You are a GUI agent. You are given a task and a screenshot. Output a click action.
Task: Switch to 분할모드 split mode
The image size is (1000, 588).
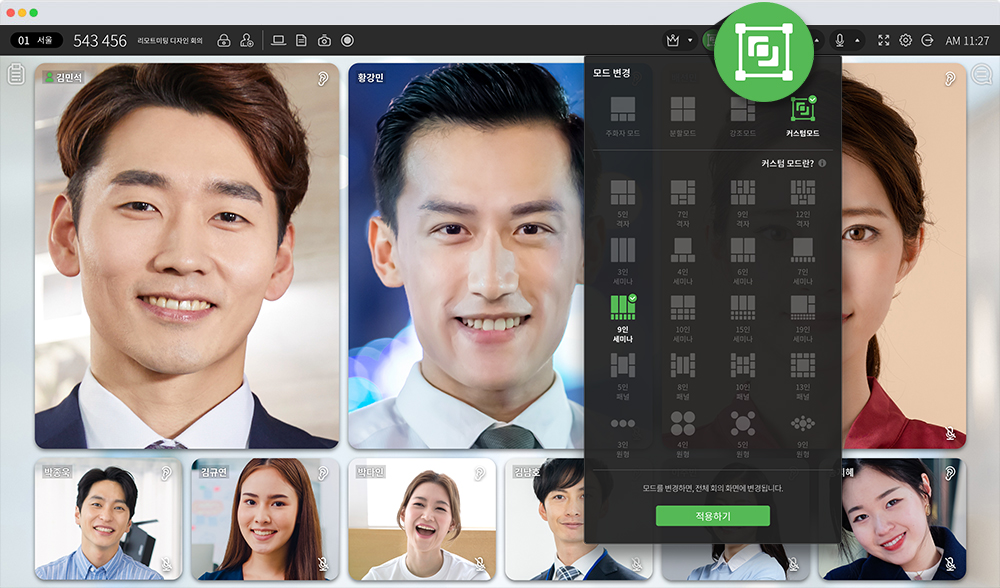683,116
